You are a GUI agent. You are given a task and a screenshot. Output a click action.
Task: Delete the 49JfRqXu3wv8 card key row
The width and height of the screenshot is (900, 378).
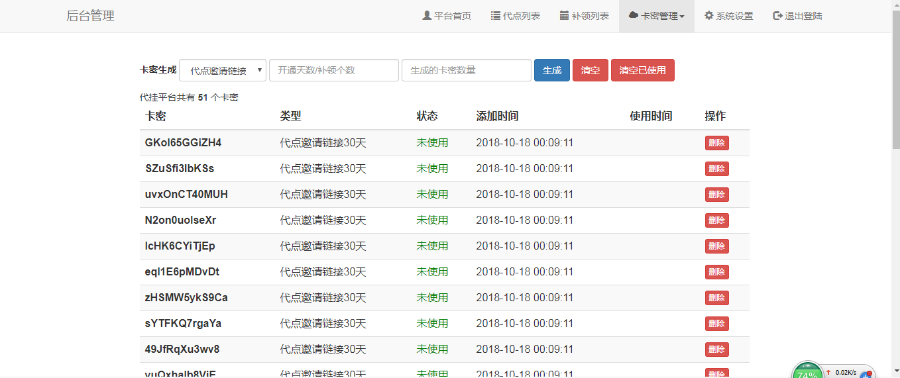click(x=717, y=349)
